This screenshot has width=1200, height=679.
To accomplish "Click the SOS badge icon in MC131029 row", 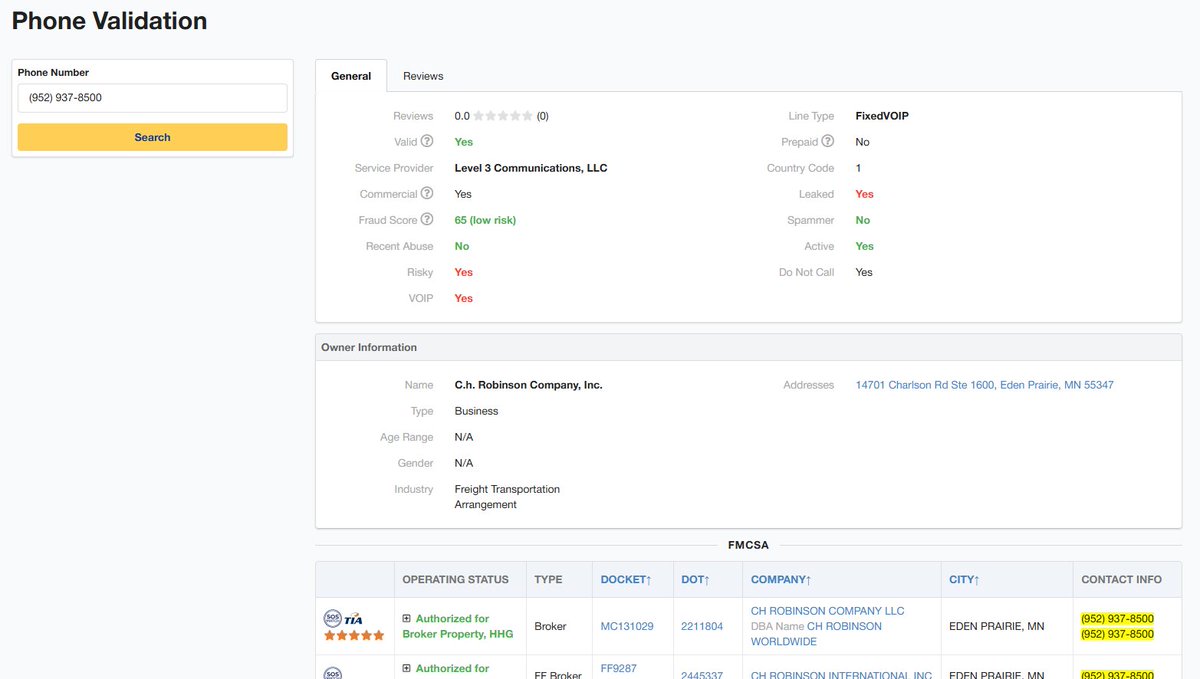I will (332, 619).
